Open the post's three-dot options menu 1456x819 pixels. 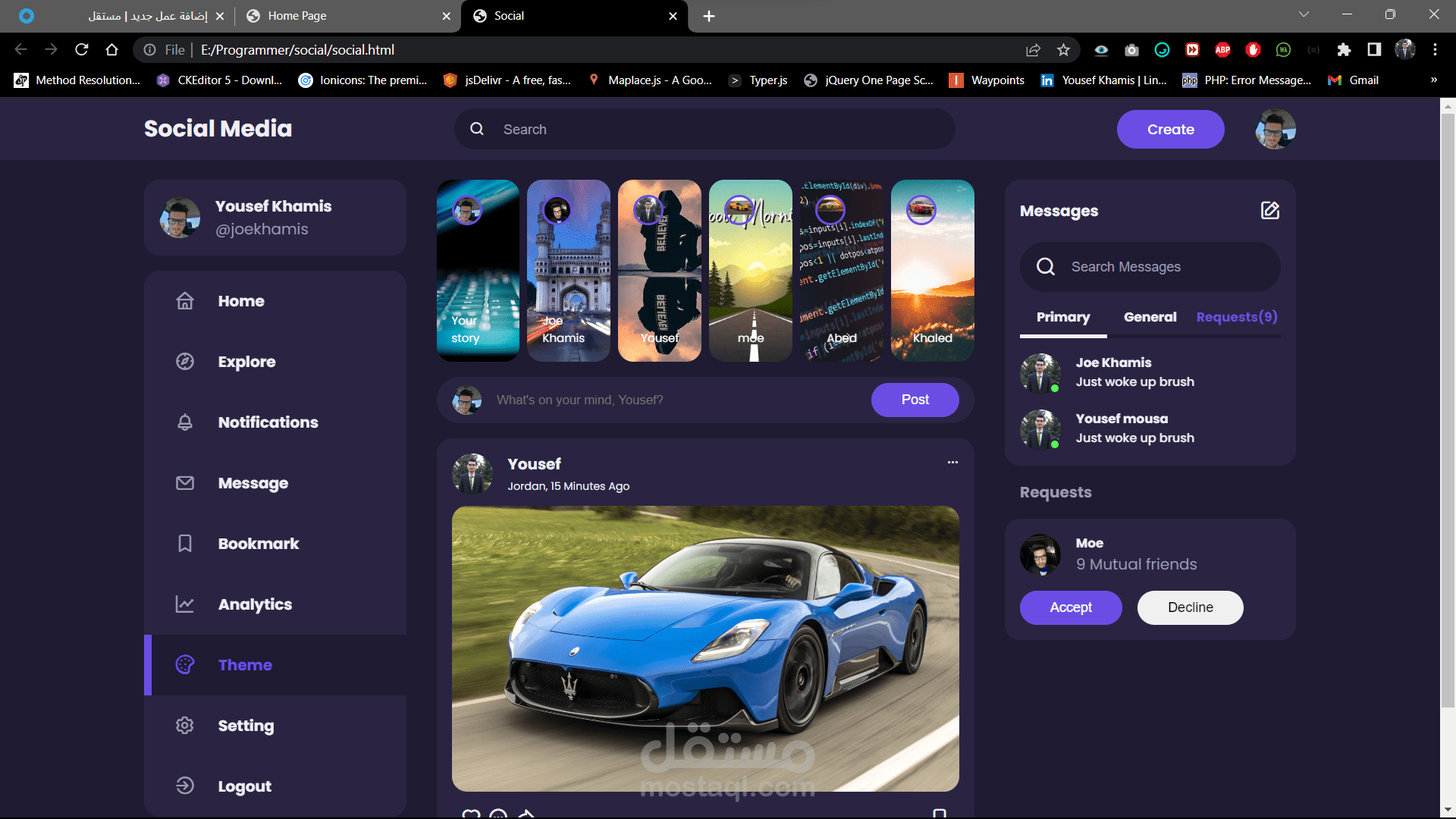(x=952, y=463)
